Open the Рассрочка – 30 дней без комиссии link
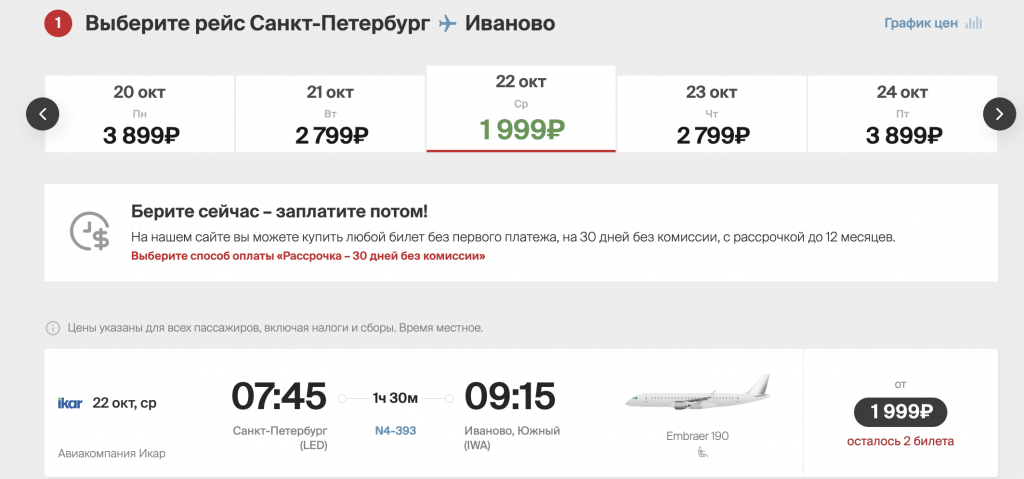1024x479 pixels. (308, 256)
